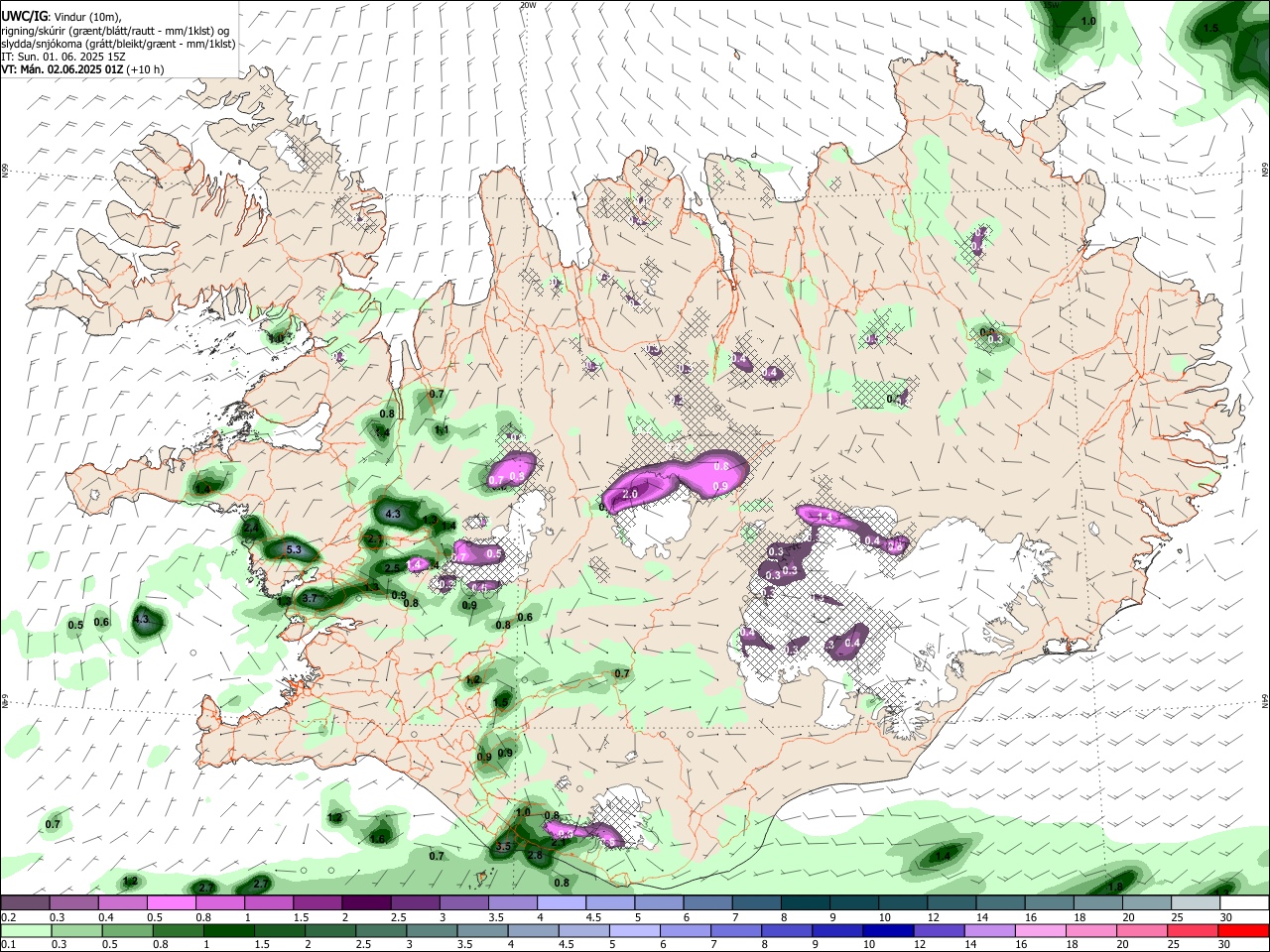Click the 3.7 rain value on the map

(310, 598)
